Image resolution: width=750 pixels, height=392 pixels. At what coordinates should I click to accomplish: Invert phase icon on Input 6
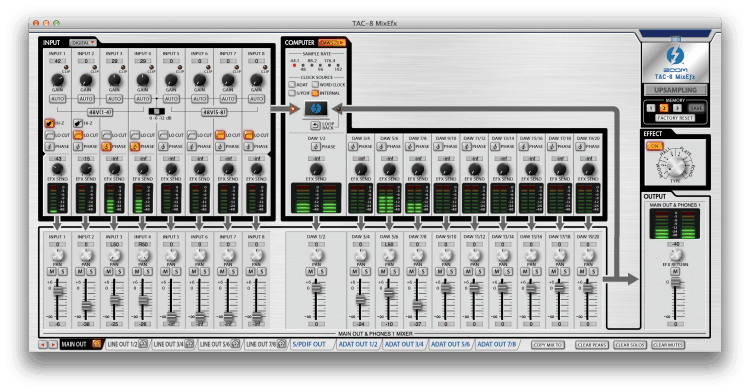[x=192, y=146]
